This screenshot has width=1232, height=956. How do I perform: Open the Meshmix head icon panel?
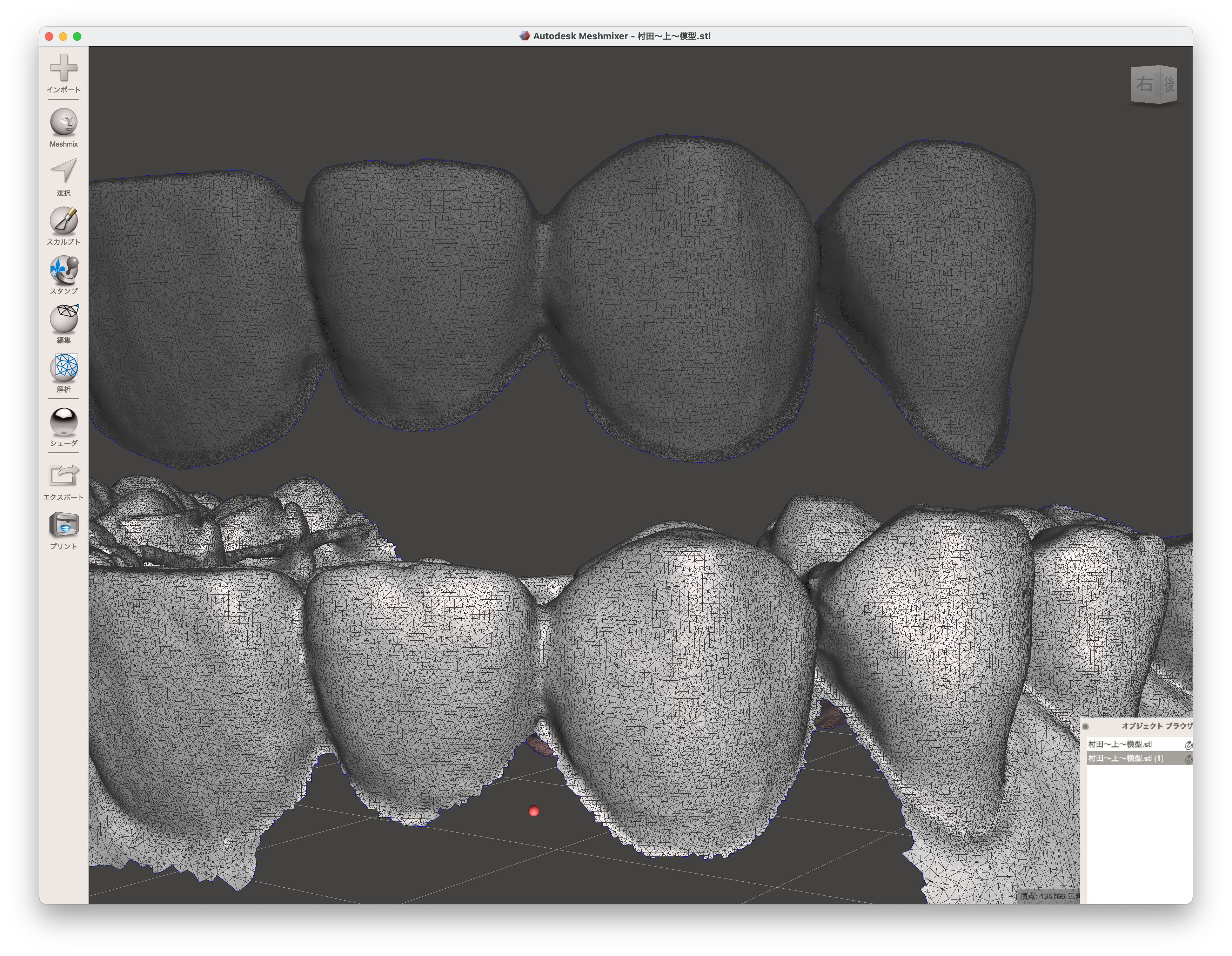pos(64,122)
